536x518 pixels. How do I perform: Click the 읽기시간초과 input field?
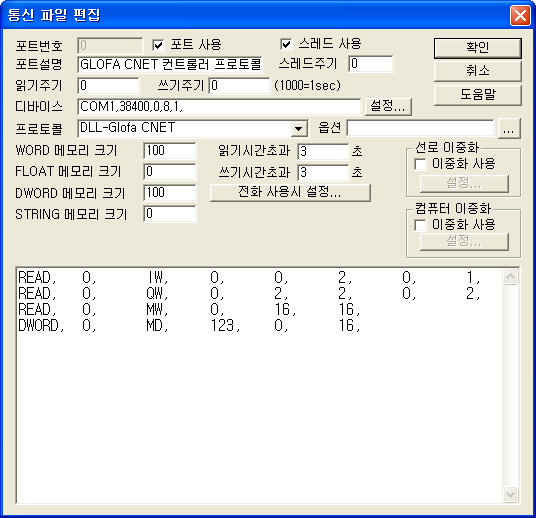click(x=323, y=151)
